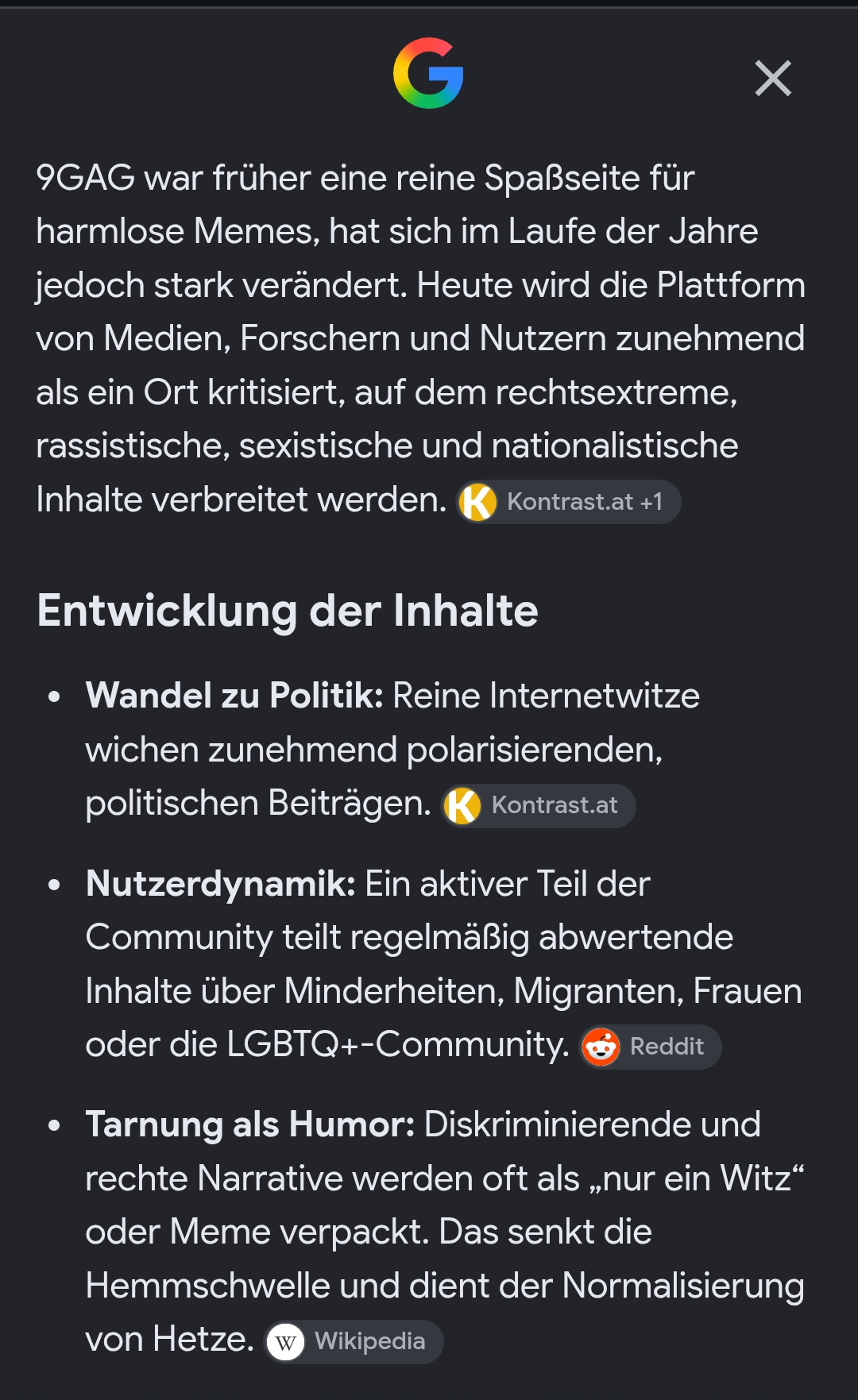Tap the bold 'Tarnung als Humor:' label

[x=250, y=1124]
